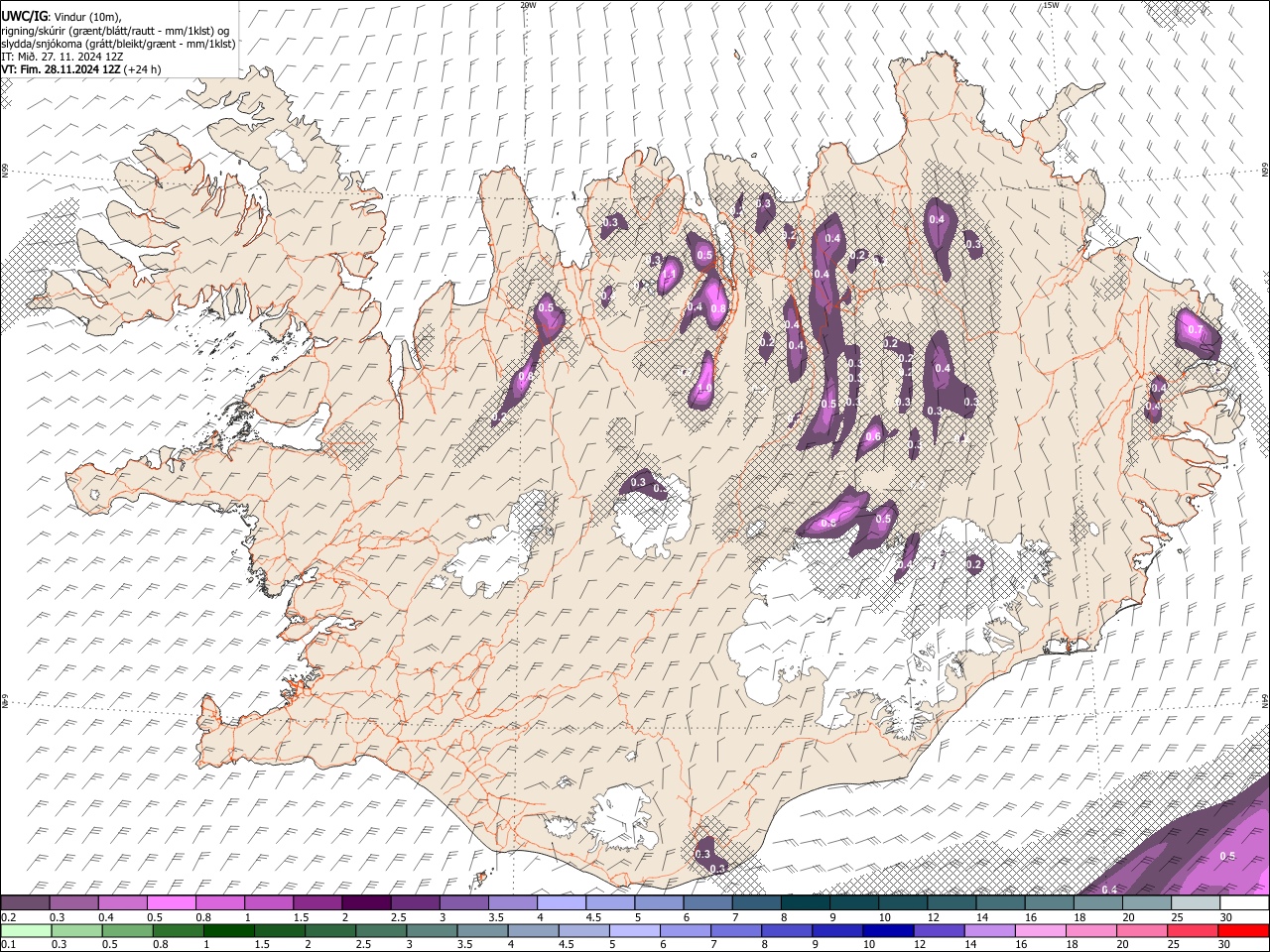Click the UWC/IG title text
The height and width of the screenshot is (952, 1270).
pos(24,15)
